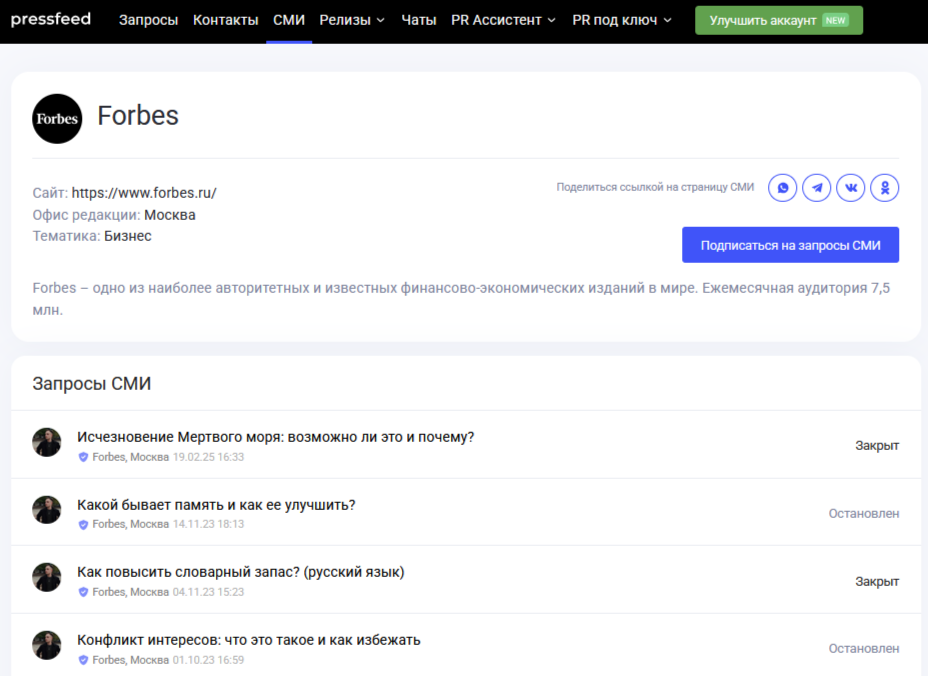Subscribe with Подписаться на запросы СМИ button
928x676 pixels.
(x=790, y=245)
